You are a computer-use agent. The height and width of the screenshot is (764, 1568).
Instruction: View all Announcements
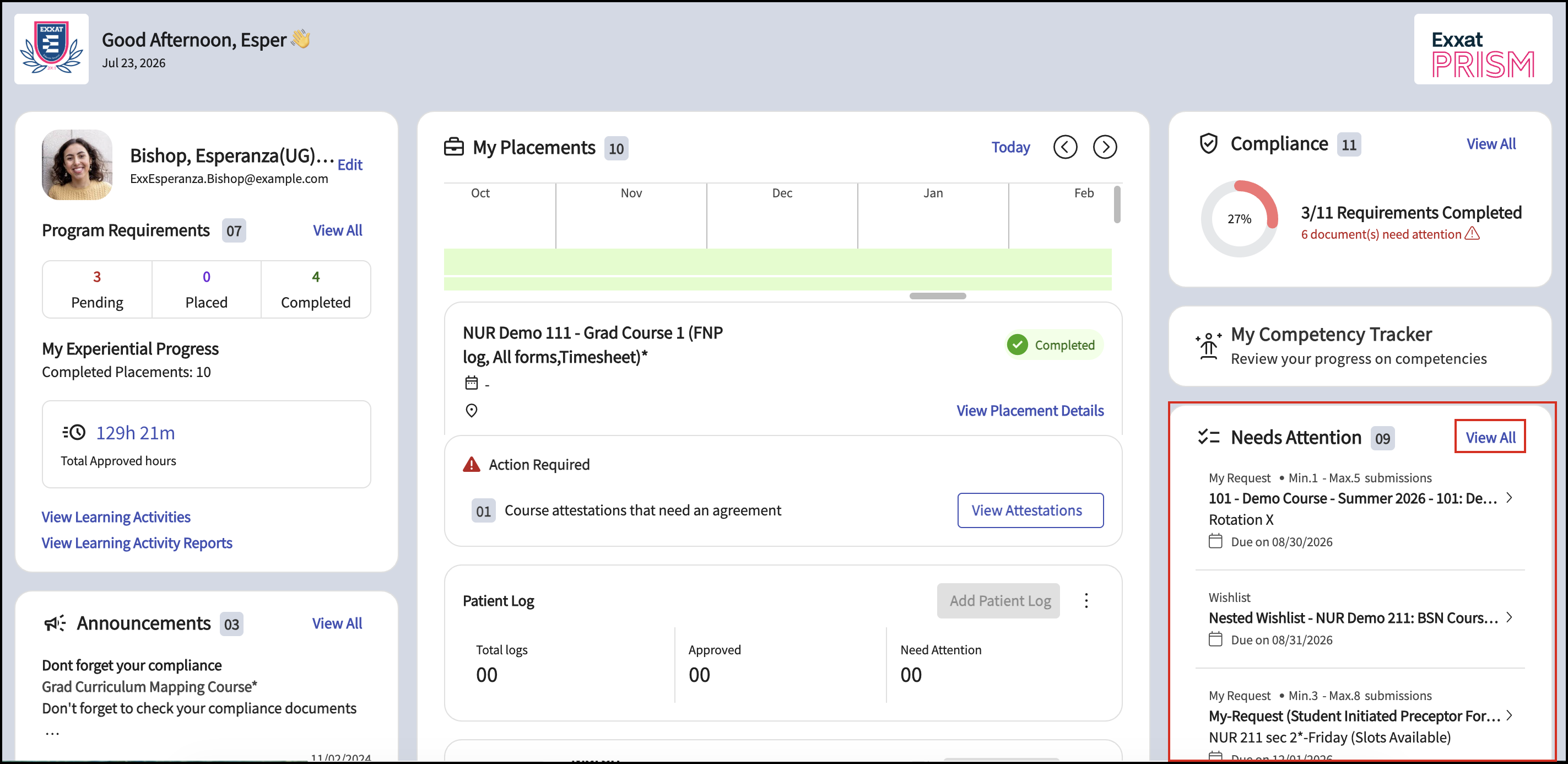click(337, 623)
